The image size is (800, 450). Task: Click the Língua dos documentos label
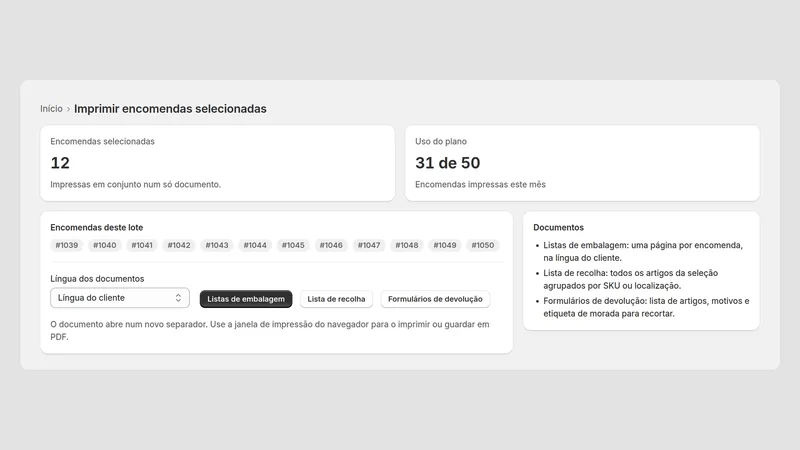(x=97, y=279)
